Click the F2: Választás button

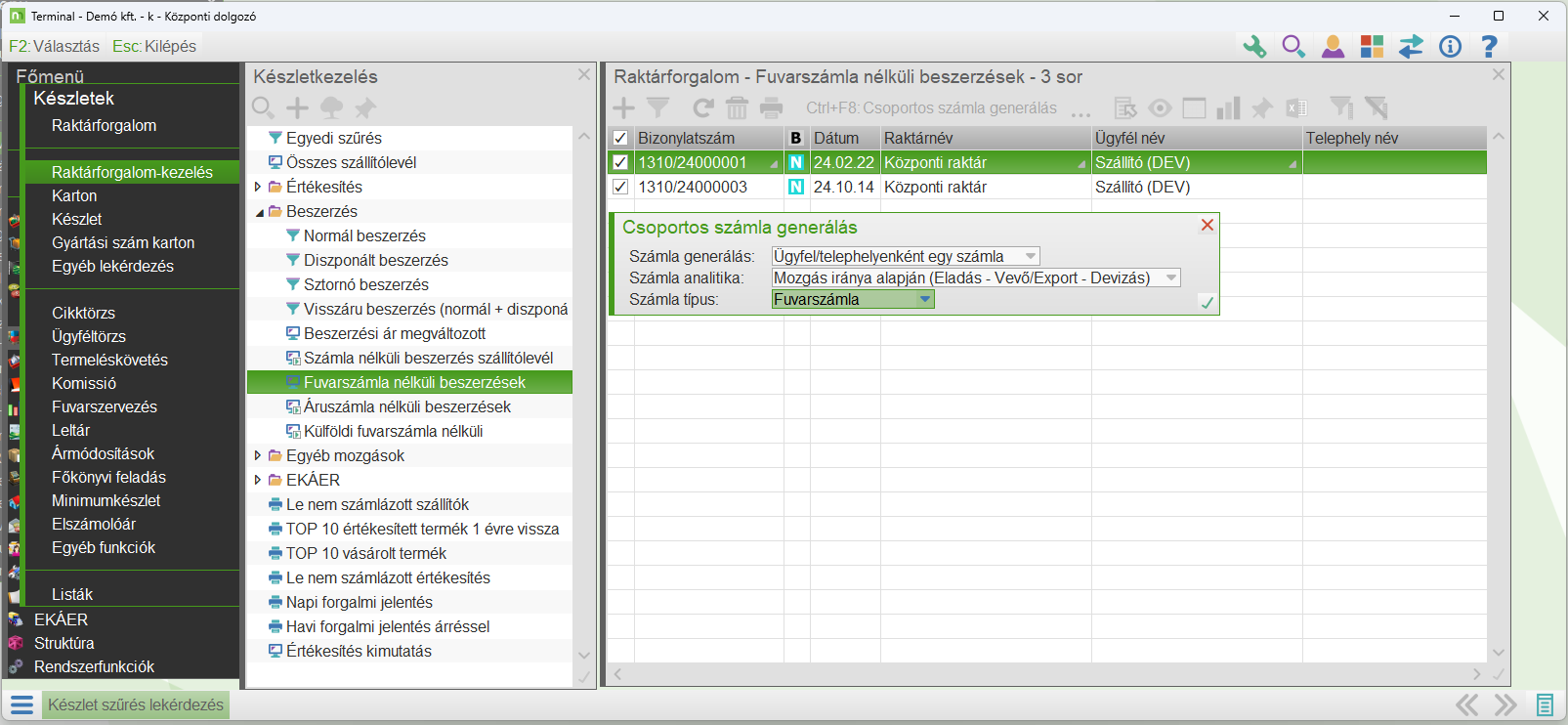click(55, 46)
